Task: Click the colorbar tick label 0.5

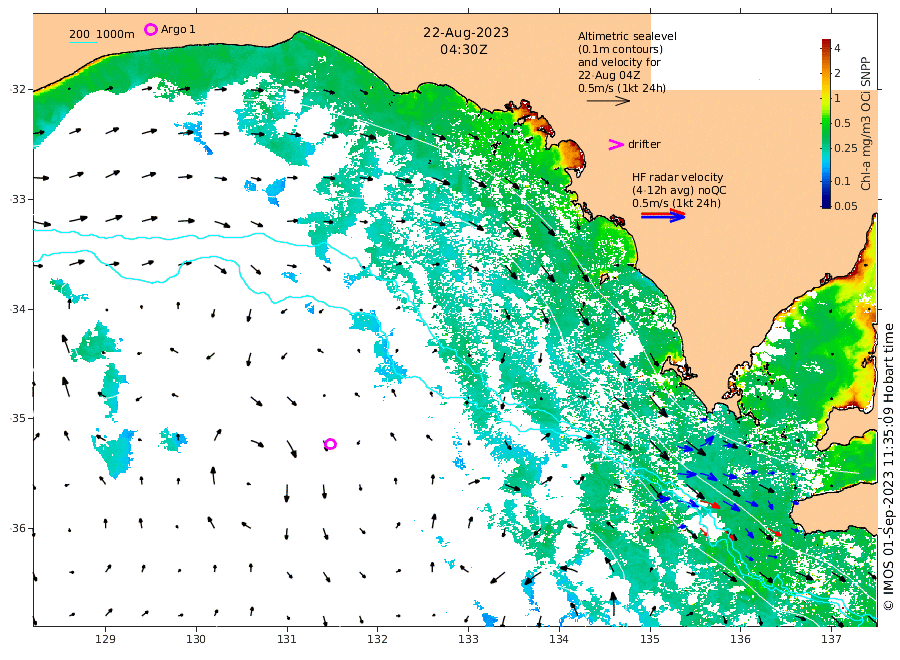Action: pyautogui.click(x=842, y=123)
